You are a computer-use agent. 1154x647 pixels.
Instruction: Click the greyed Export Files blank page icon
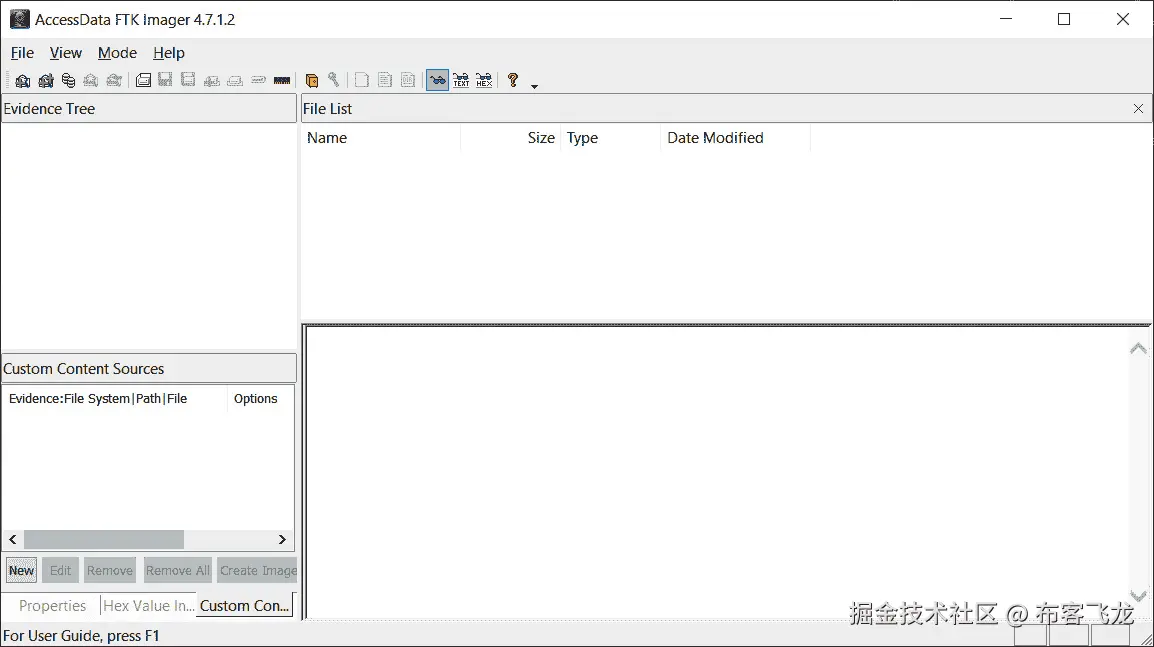pos(361,80)
